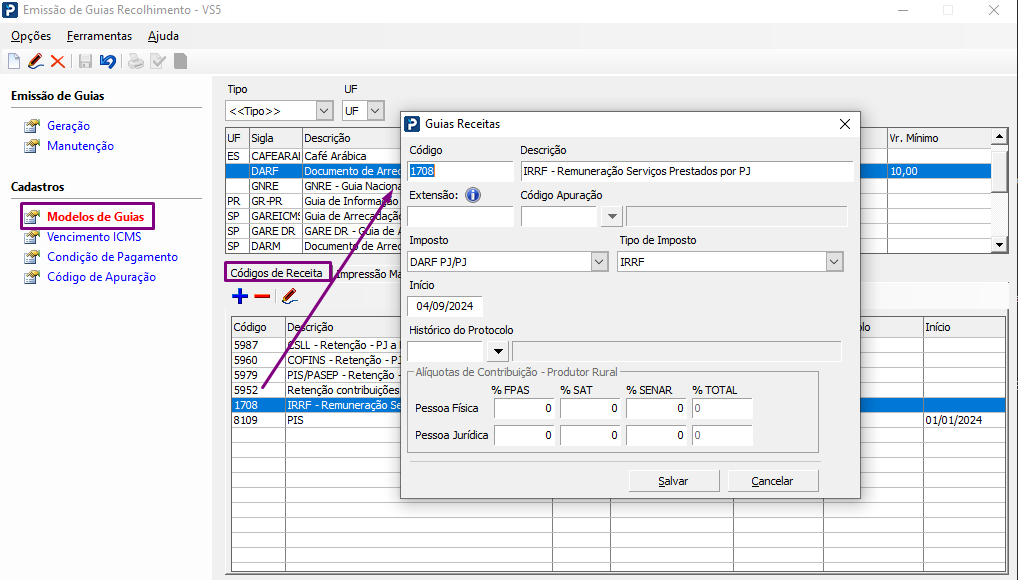
Task: Click the gray document icon in the toolbar
Action: point(180,61)
